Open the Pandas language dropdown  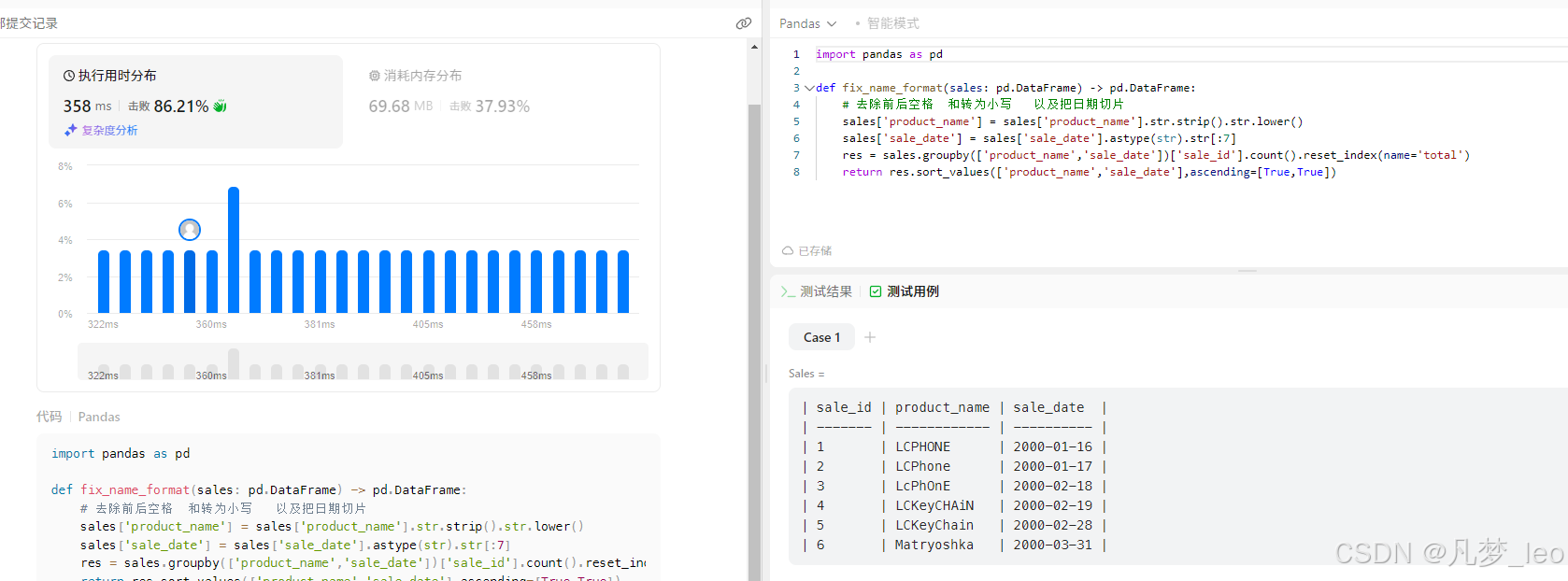click(808, 23)
